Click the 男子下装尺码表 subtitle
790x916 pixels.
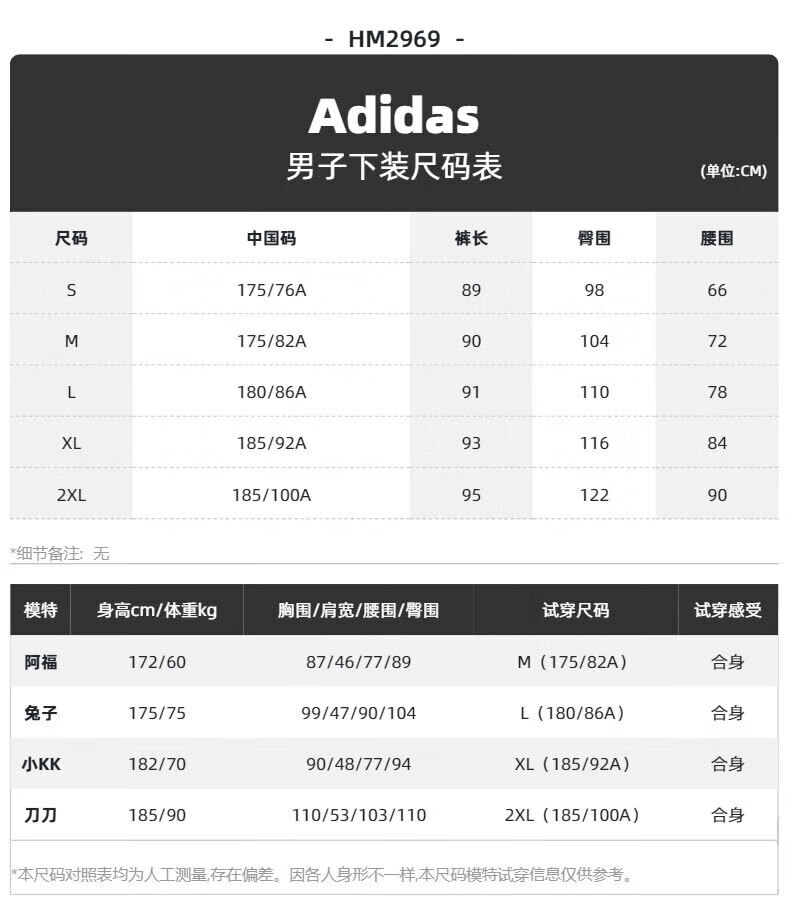(394, 166)
